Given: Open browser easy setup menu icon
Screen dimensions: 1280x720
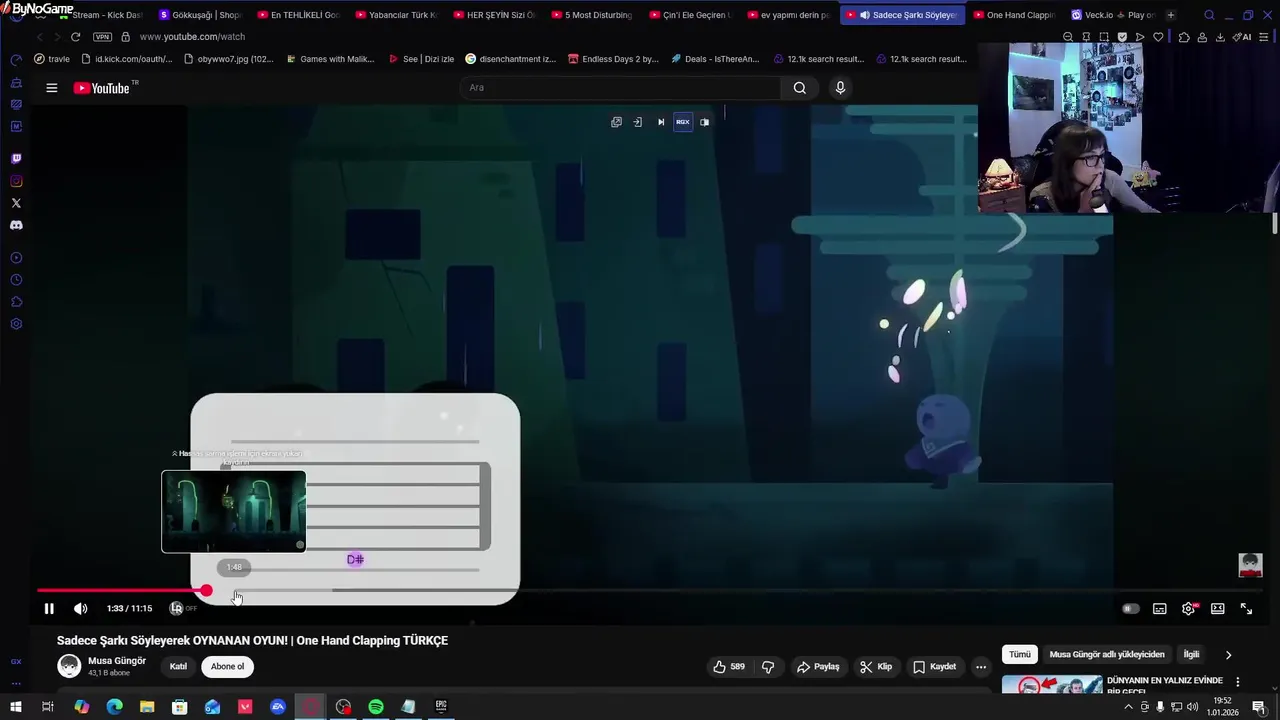Looking at the screenshot, I should point(1265,37).
